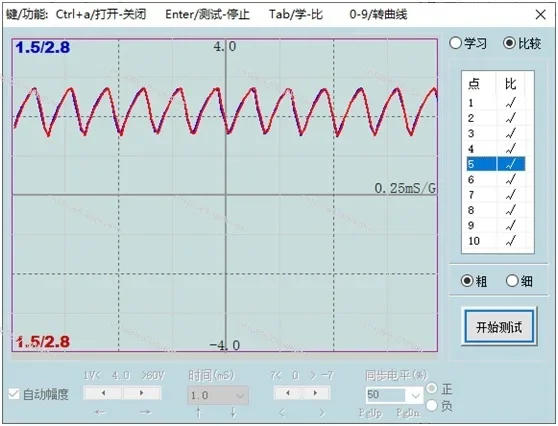This screenshot has width=558, height=426.
Task: Close the waveform comparison window
Action: point(541,15)
